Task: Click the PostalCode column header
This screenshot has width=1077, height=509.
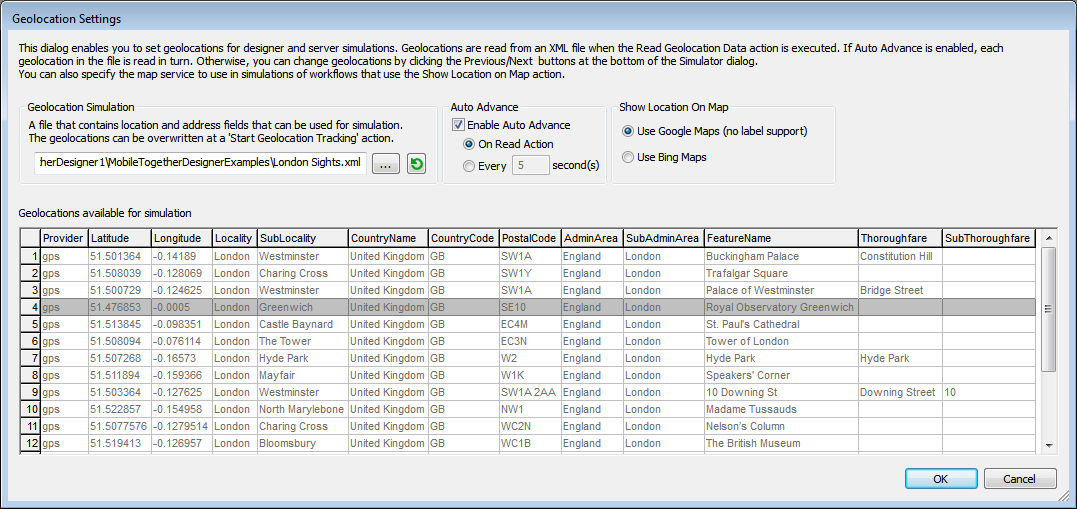Action: tap(529, 238)
